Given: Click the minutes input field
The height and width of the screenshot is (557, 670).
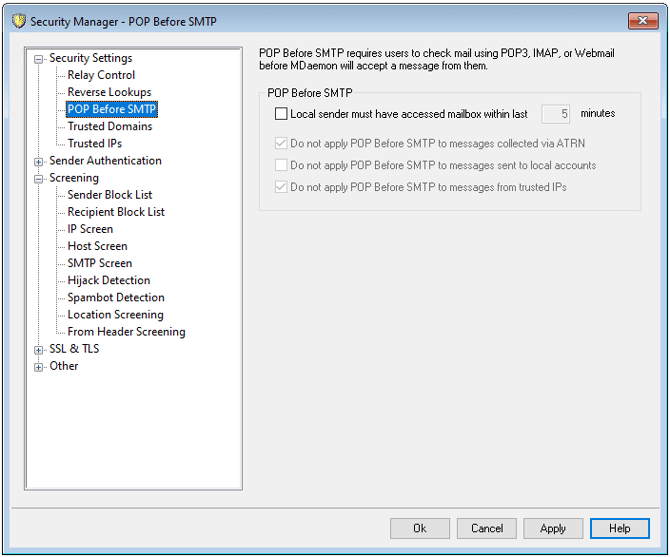Looking at the screenshot, I should coord(555,114).
